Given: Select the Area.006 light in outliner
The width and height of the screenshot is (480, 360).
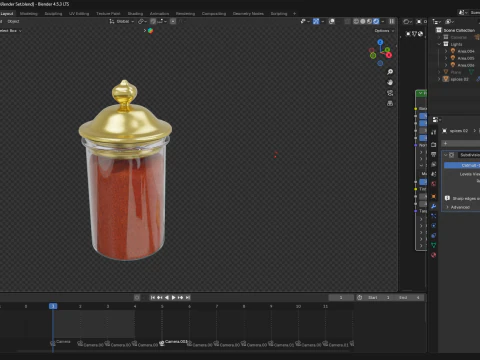Looking at the screenshot, I should pyautogui.click(x=466, y=65).
